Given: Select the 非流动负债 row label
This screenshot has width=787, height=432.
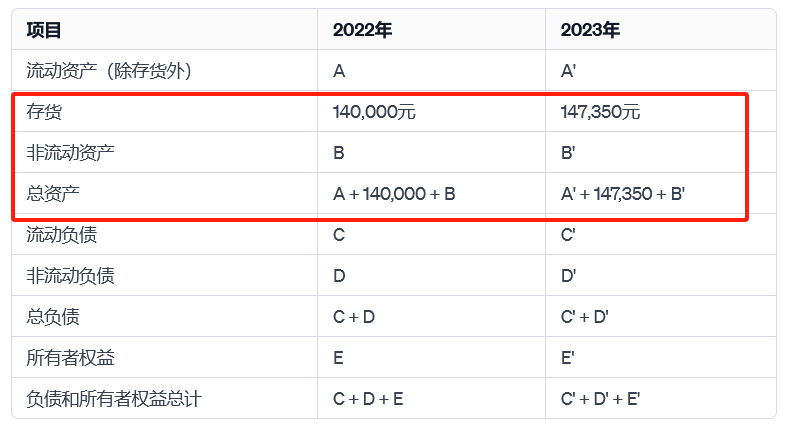Looking at the screenshot, I should click(71, 276).
